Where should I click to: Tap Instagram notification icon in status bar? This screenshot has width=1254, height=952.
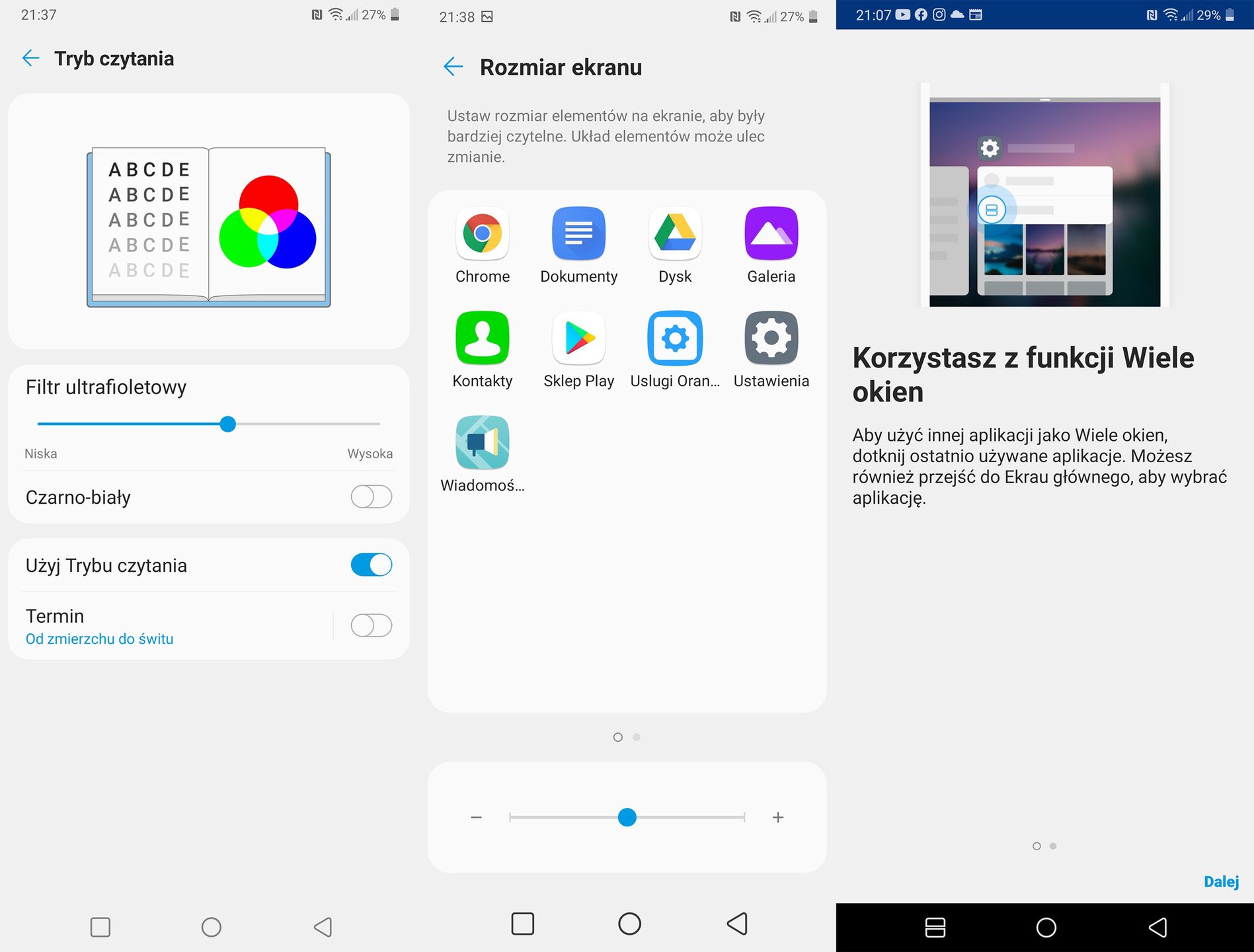(939, 15)
